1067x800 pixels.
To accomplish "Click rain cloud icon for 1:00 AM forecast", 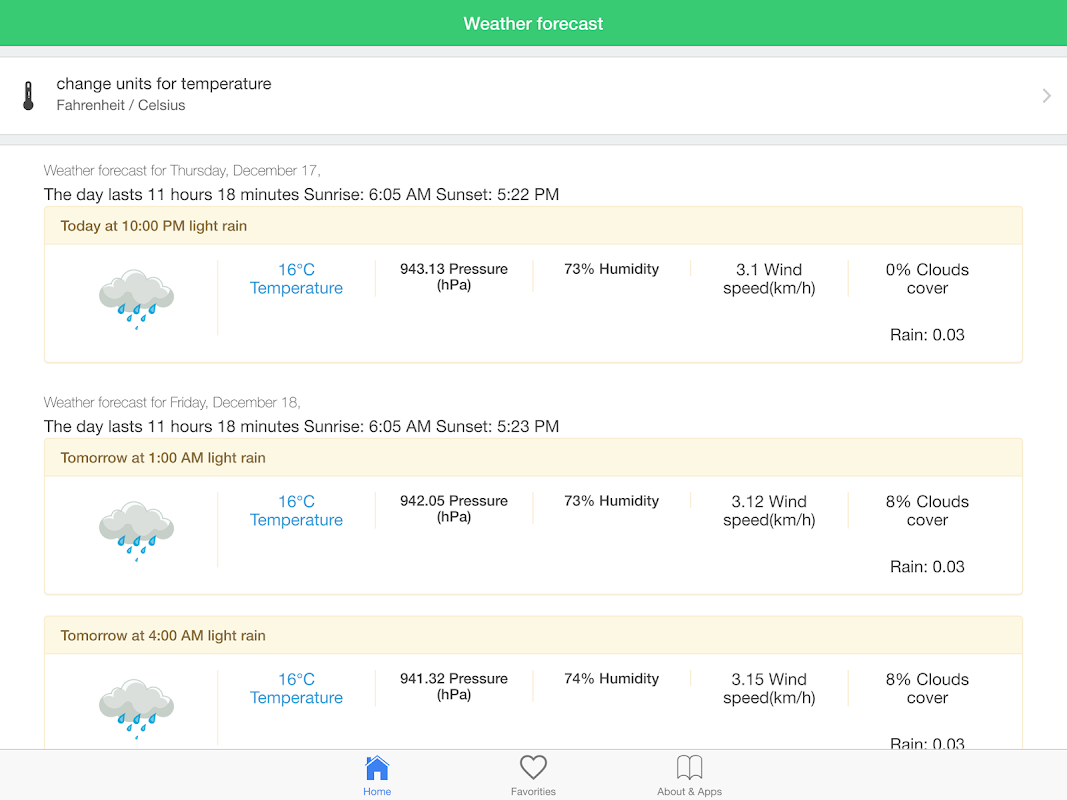I will 136,530.
